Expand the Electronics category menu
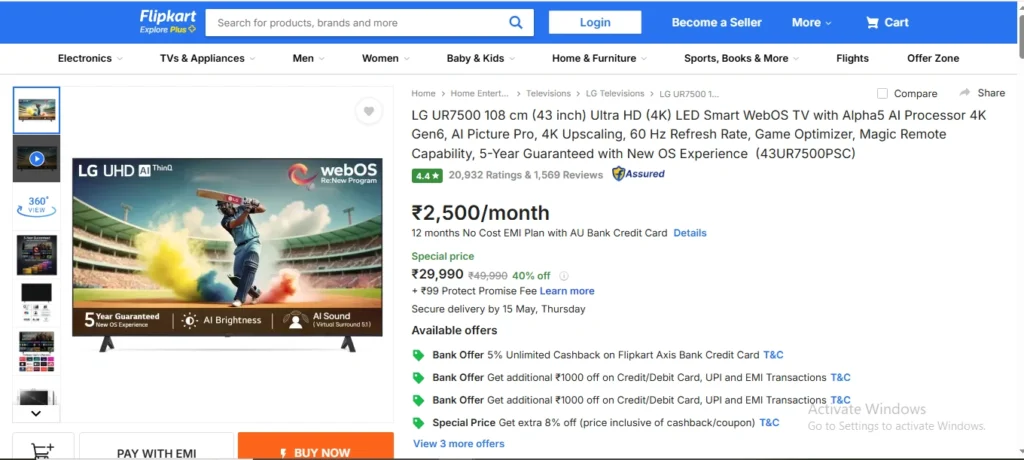1024x460 pixels. point(90,58)
